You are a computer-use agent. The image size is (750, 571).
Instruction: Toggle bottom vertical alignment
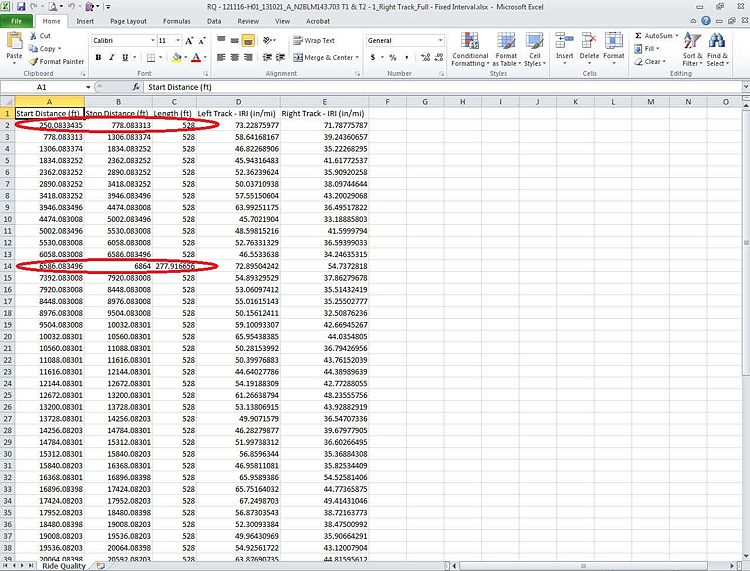[248, 40]
